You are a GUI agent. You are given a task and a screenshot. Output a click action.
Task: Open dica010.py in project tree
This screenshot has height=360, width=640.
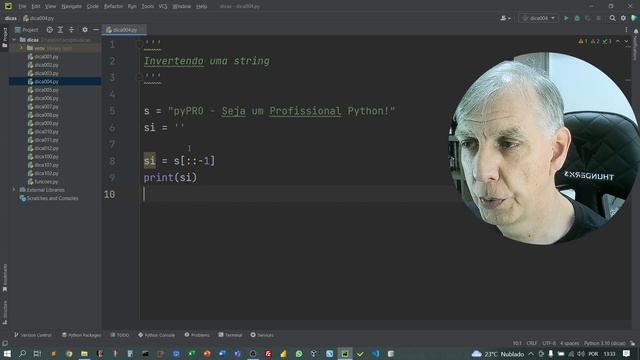(43, 132)
